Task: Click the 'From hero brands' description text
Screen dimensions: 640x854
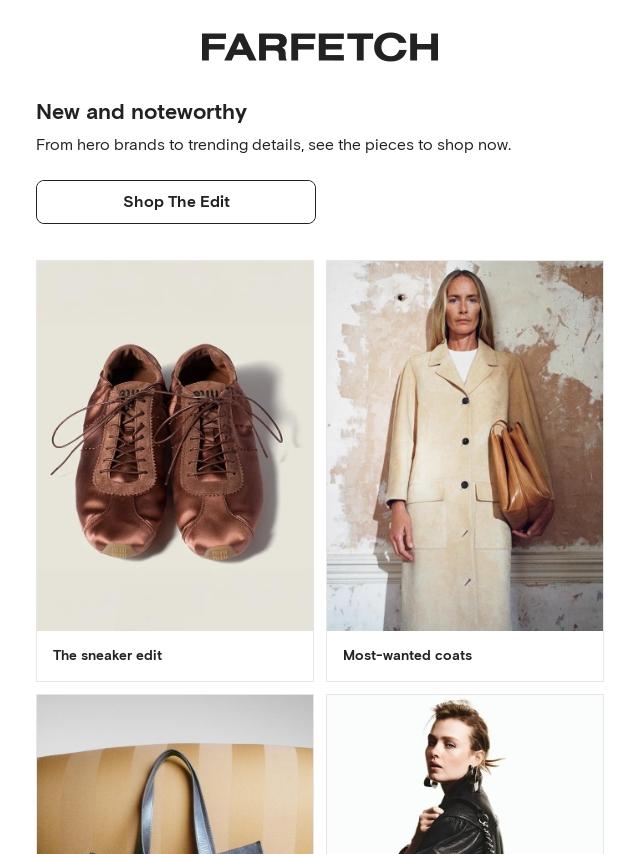Action: (273, 145)
